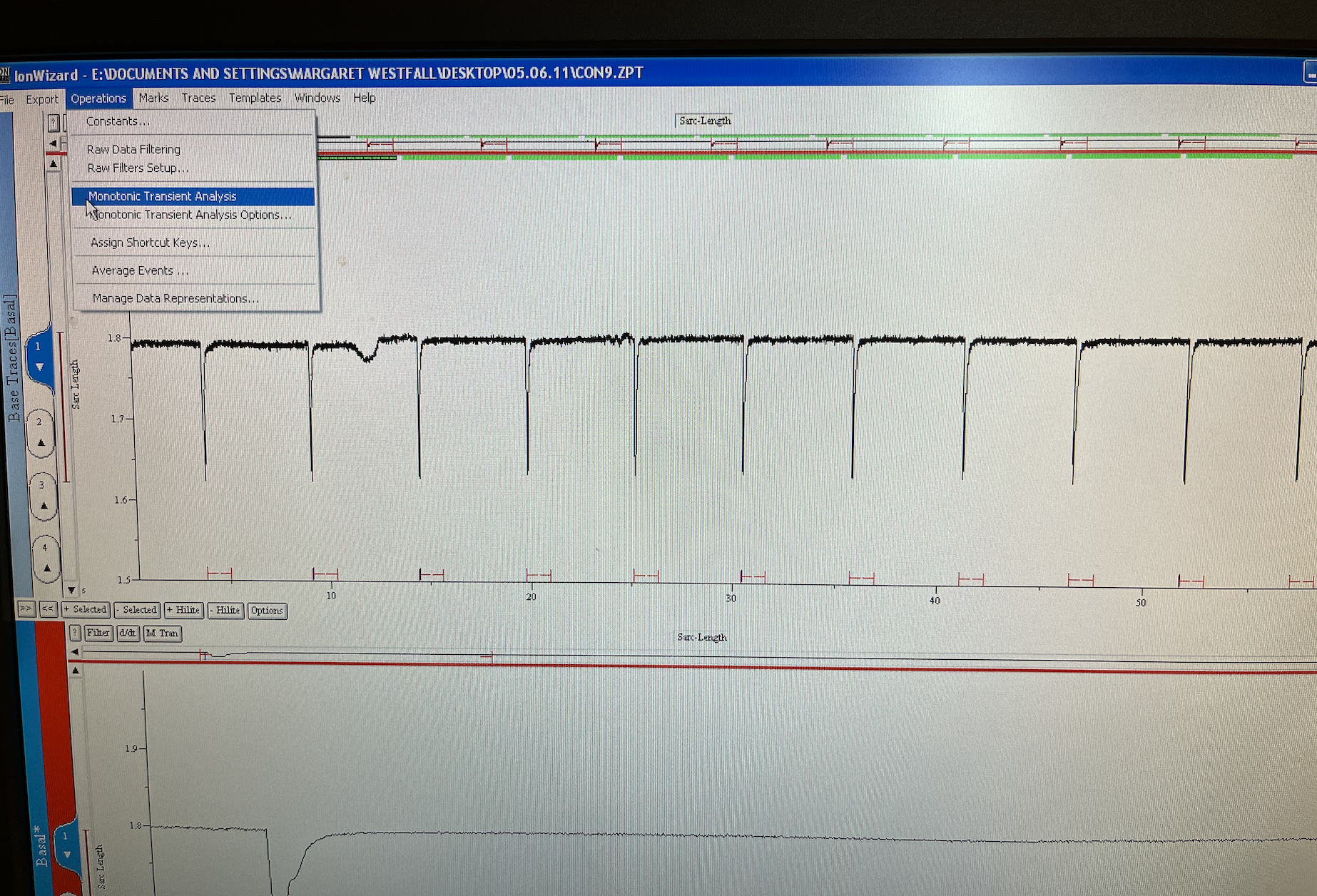Close the open Operations menu

pyautogui.click(x=98, y=98)
